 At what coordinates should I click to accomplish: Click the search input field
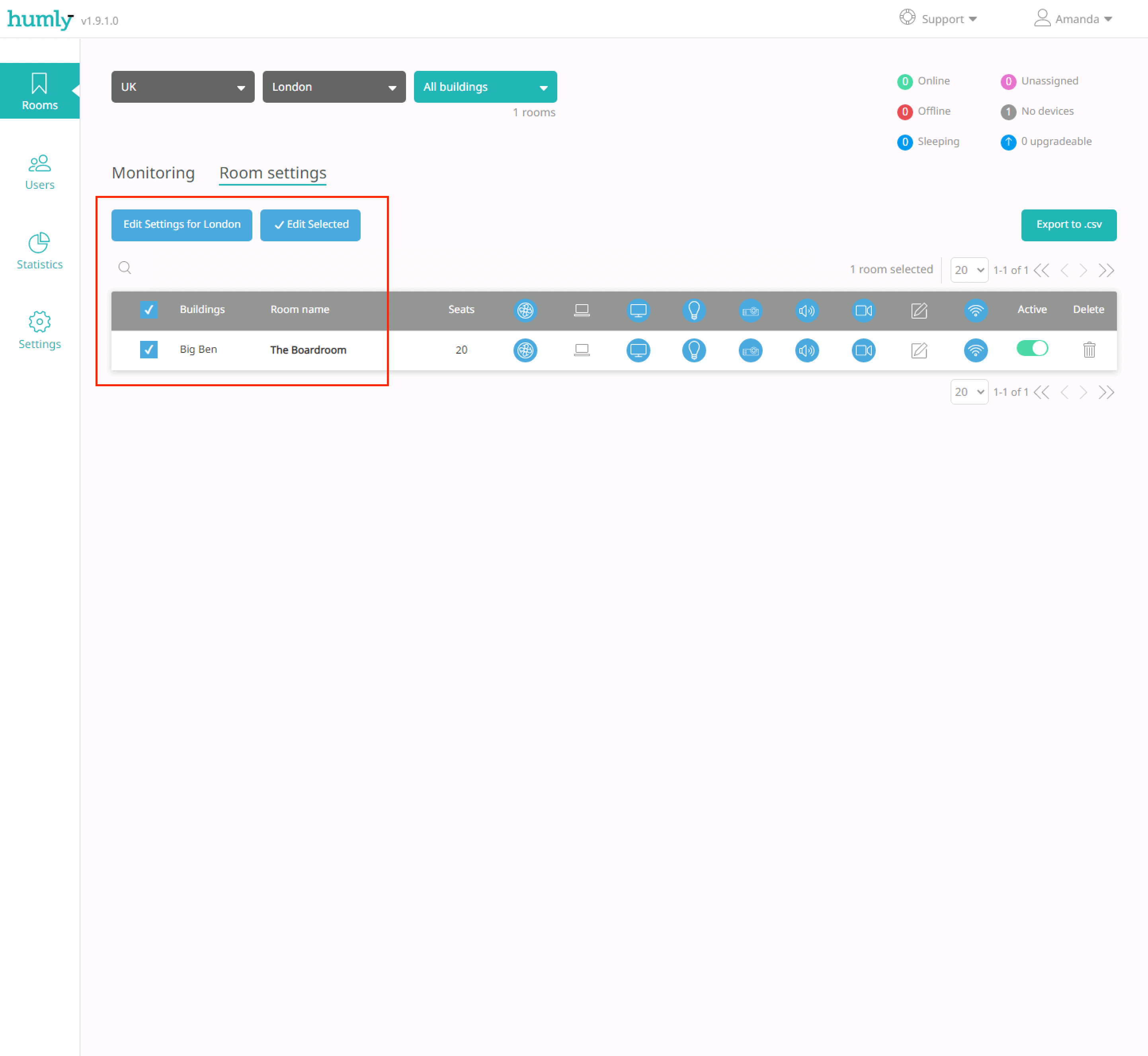(x=230, y=267)
